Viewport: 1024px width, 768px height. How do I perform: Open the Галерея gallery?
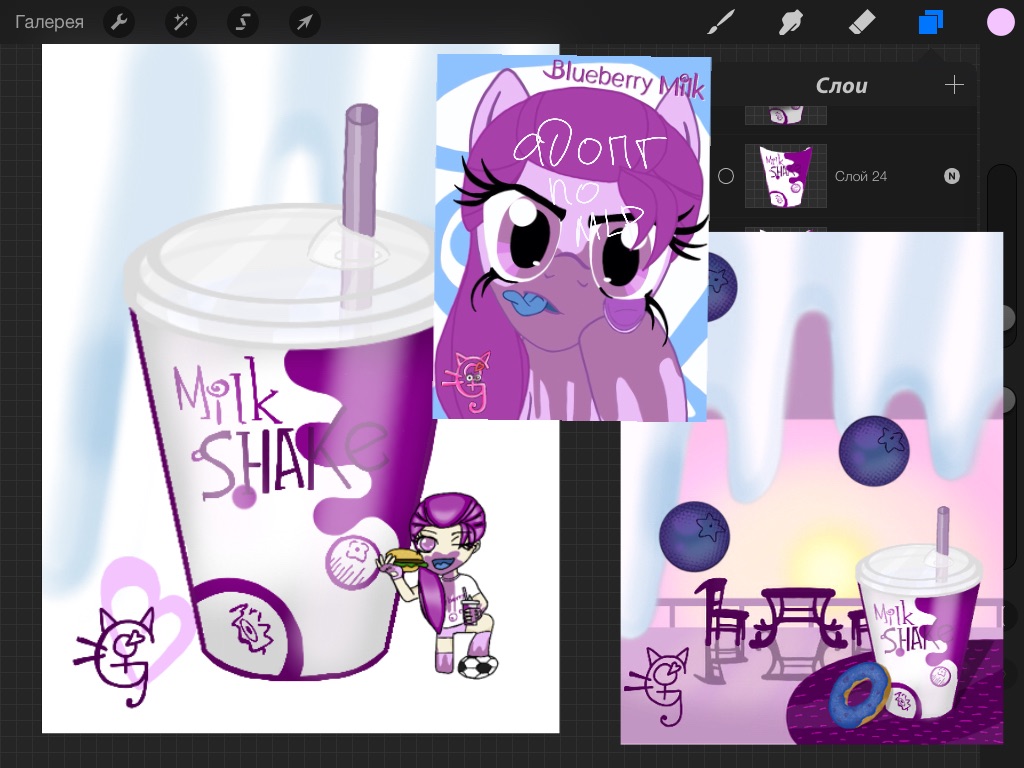click(x=49, y=22)
